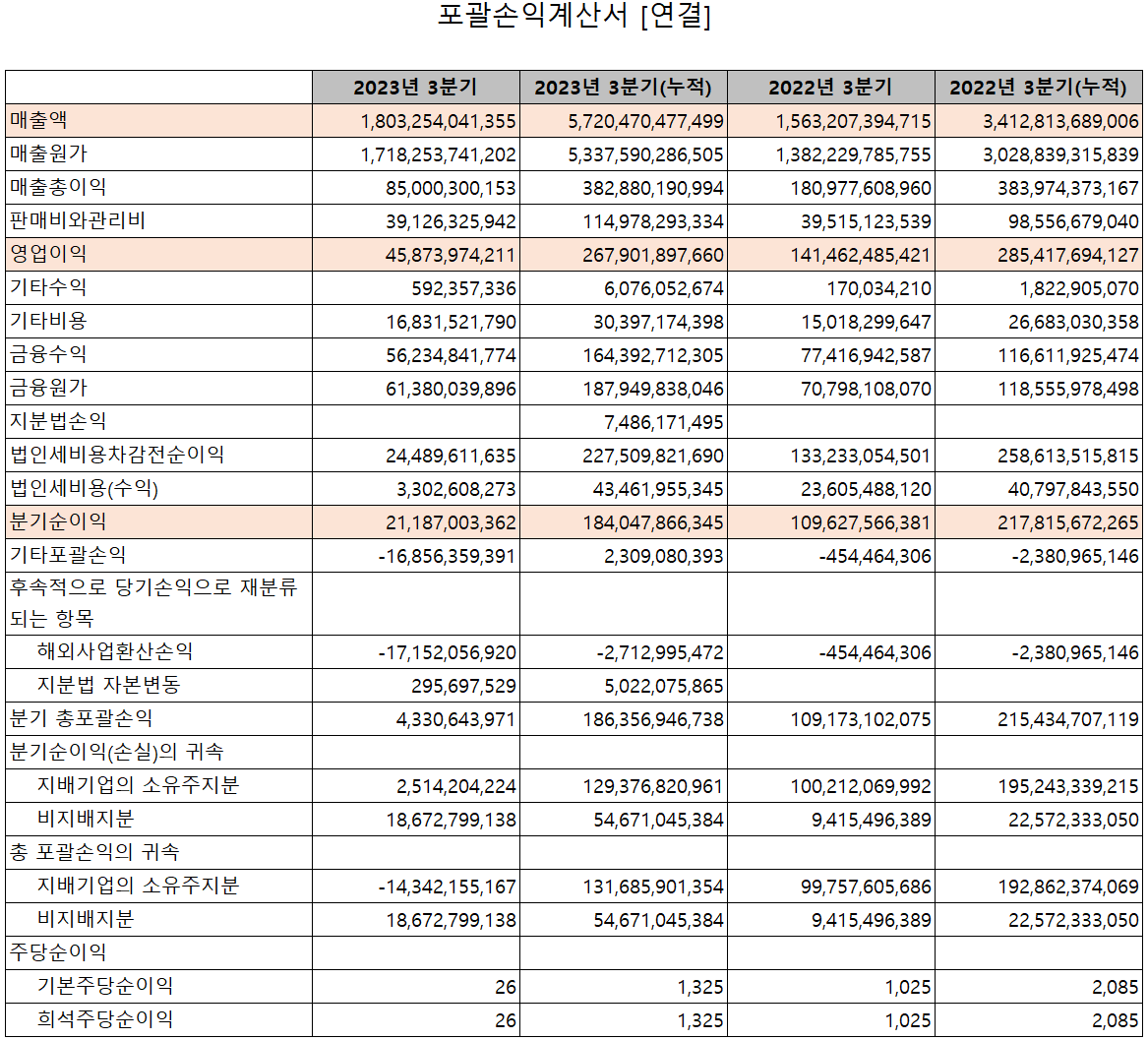Select the value 192,862,374,069
Screen dimensions: 1148x1040
click(1068, 887)
